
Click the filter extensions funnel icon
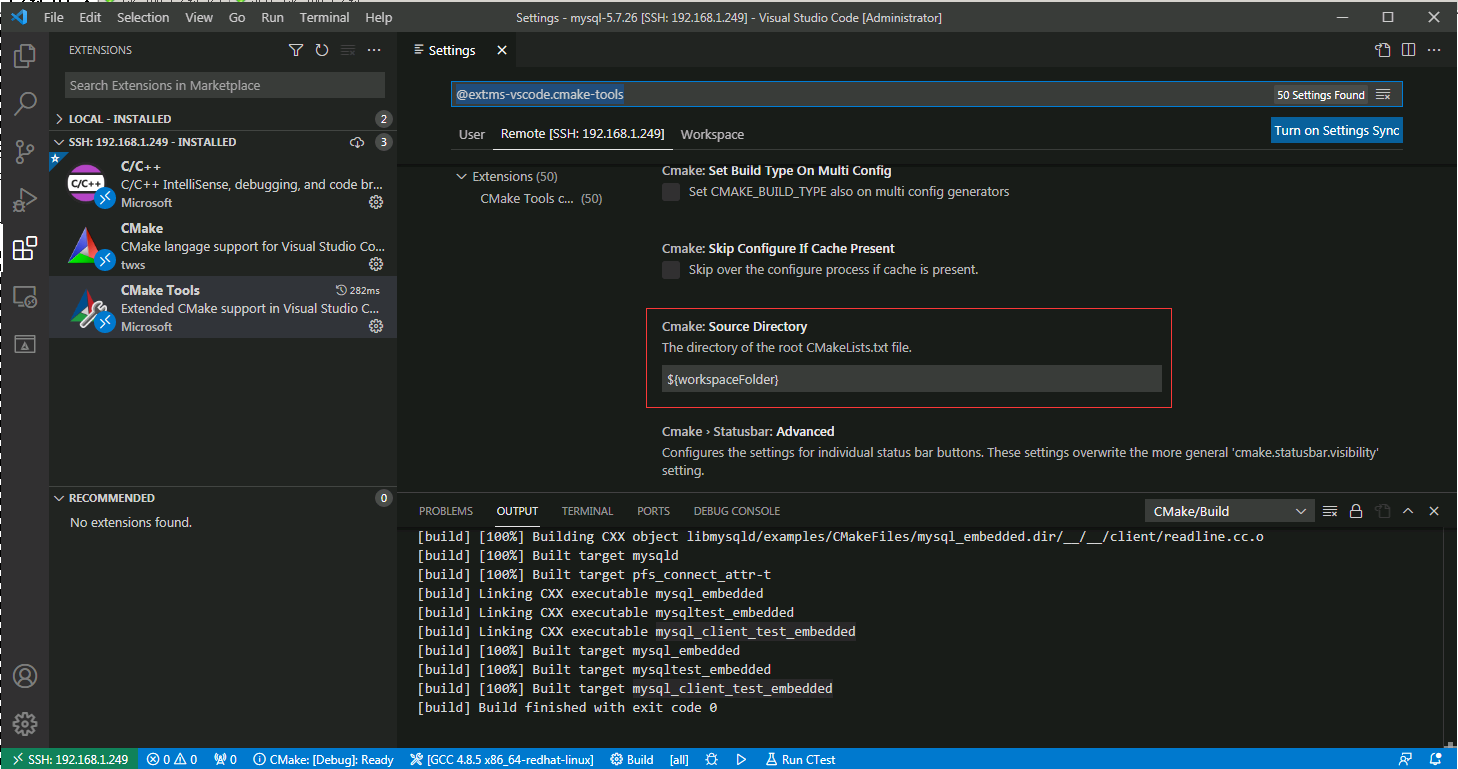coord(296,50)
